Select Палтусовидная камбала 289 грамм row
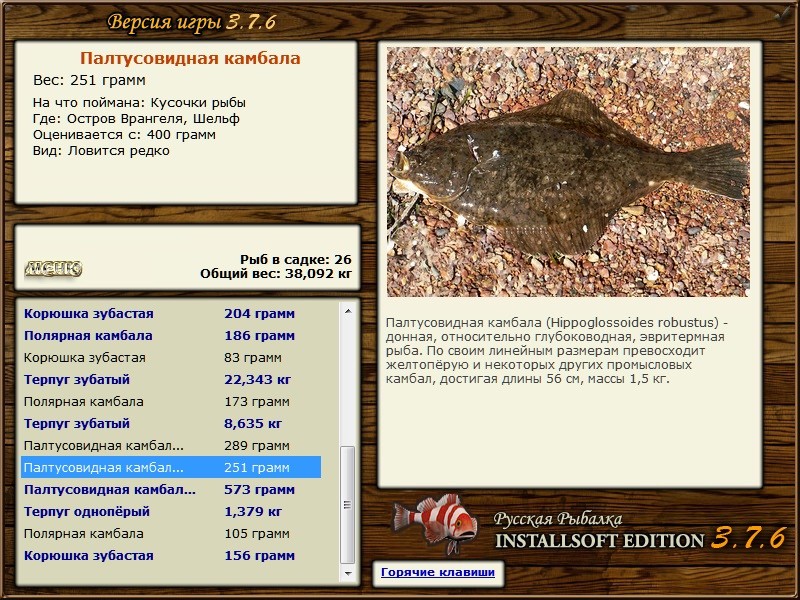800x600 pixels. coord(171,445)
